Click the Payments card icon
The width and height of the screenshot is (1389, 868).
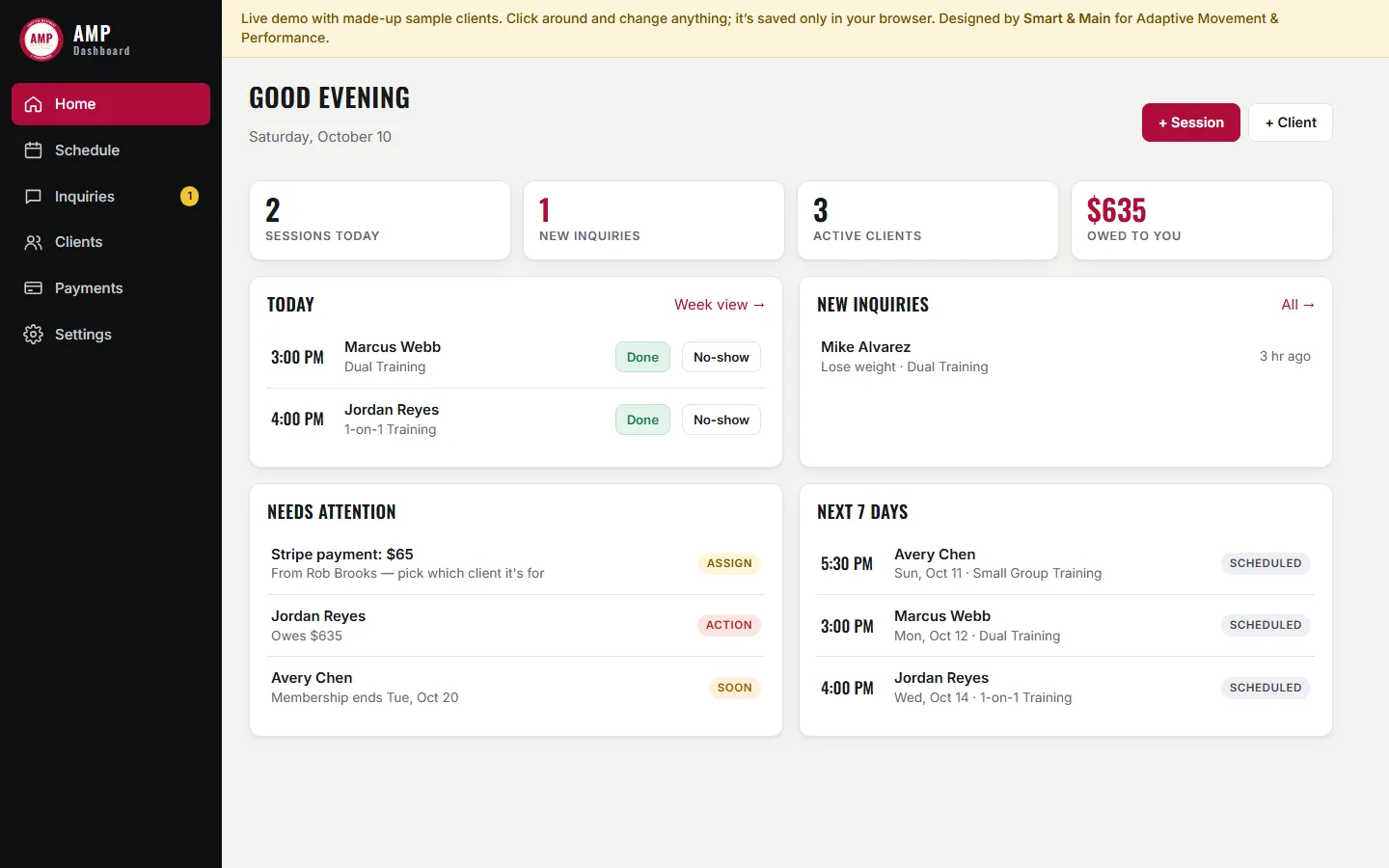pyautogui.click(x=34, y=288)
